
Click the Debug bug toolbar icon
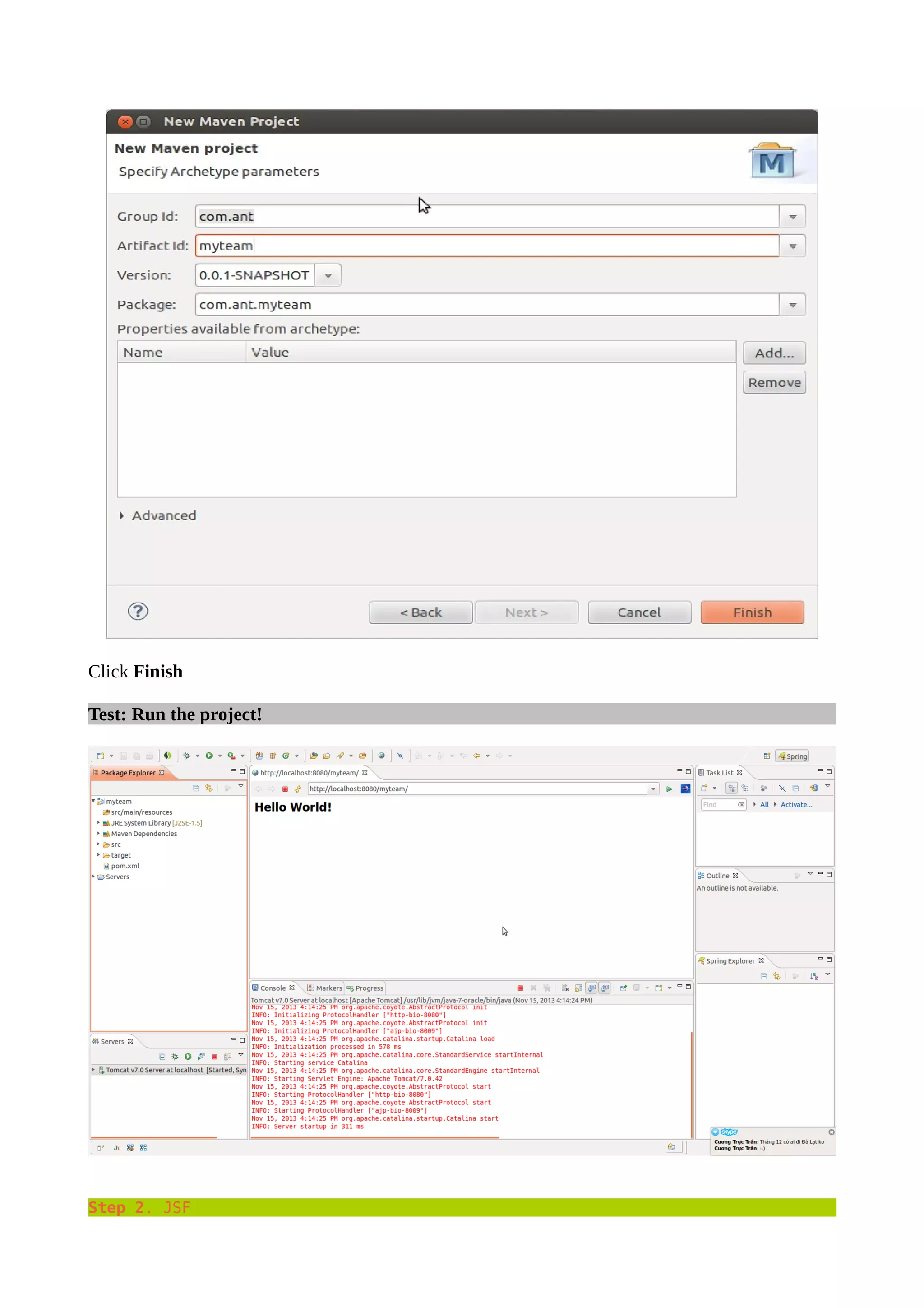[x=187, y=756]
